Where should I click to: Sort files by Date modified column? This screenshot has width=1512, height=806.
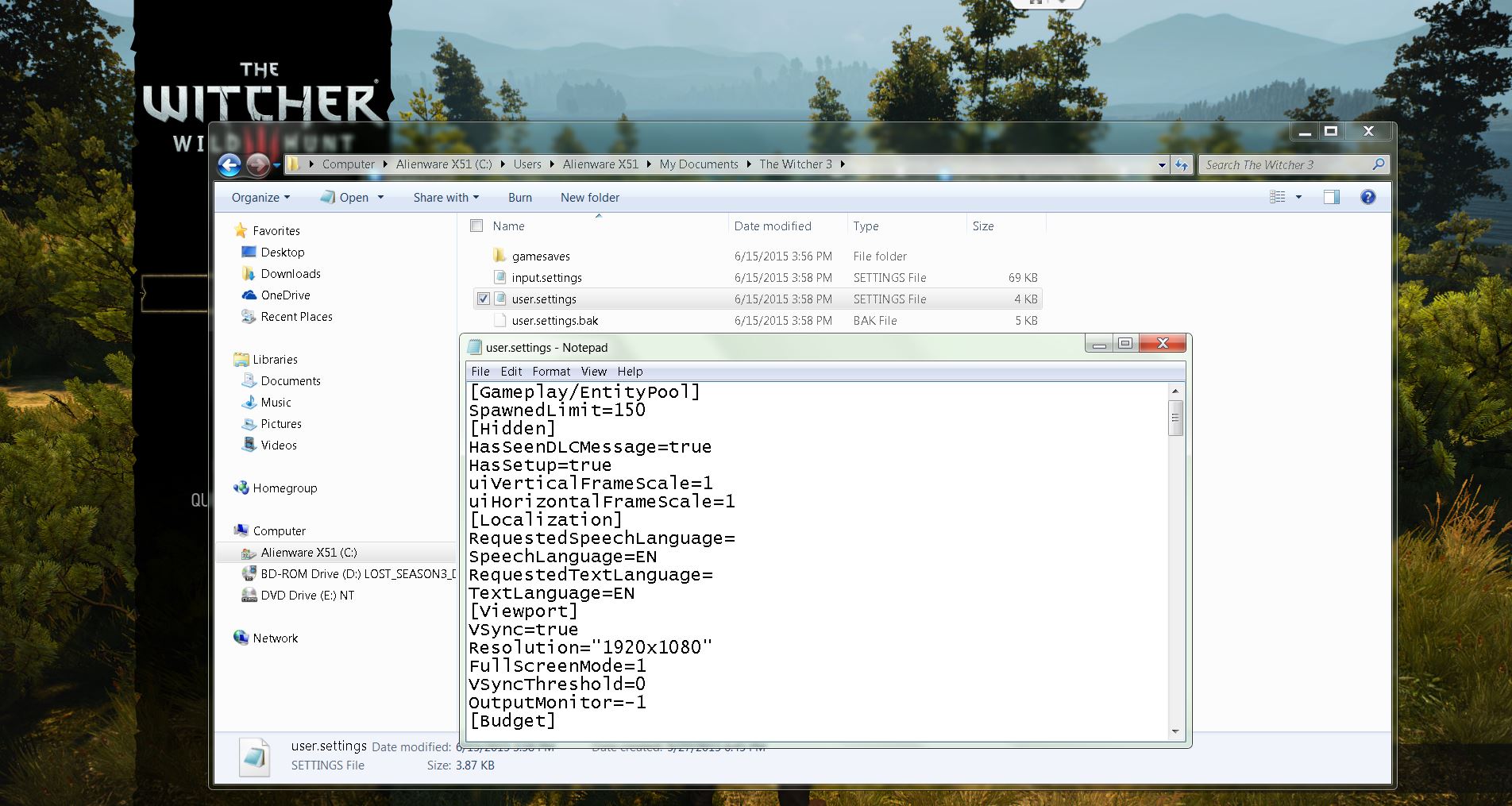(773, 226)
